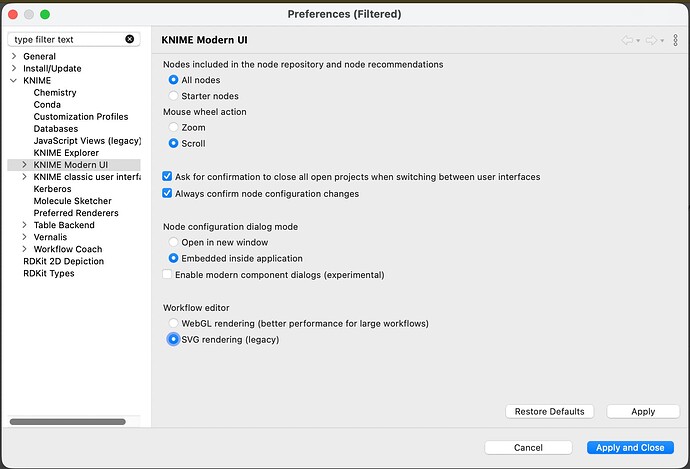Image resolution: width=690 pixels, height=469 pixels.
Task: Open the Molecule Sketcher preferences page
Action: click(73, 201)
